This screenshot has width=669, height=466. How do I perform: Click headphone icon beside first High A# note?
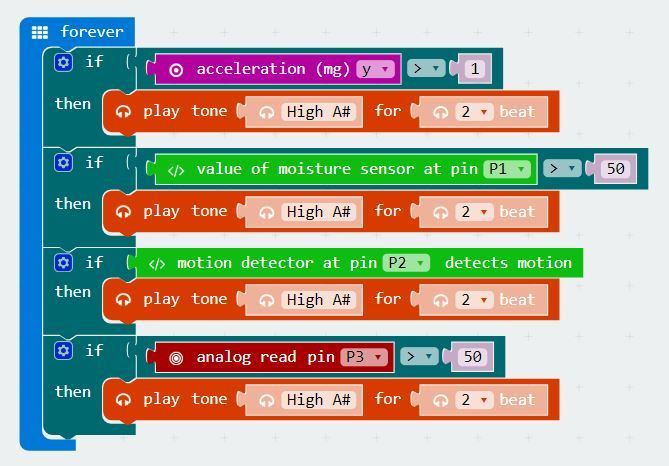[x=267, y=112]
